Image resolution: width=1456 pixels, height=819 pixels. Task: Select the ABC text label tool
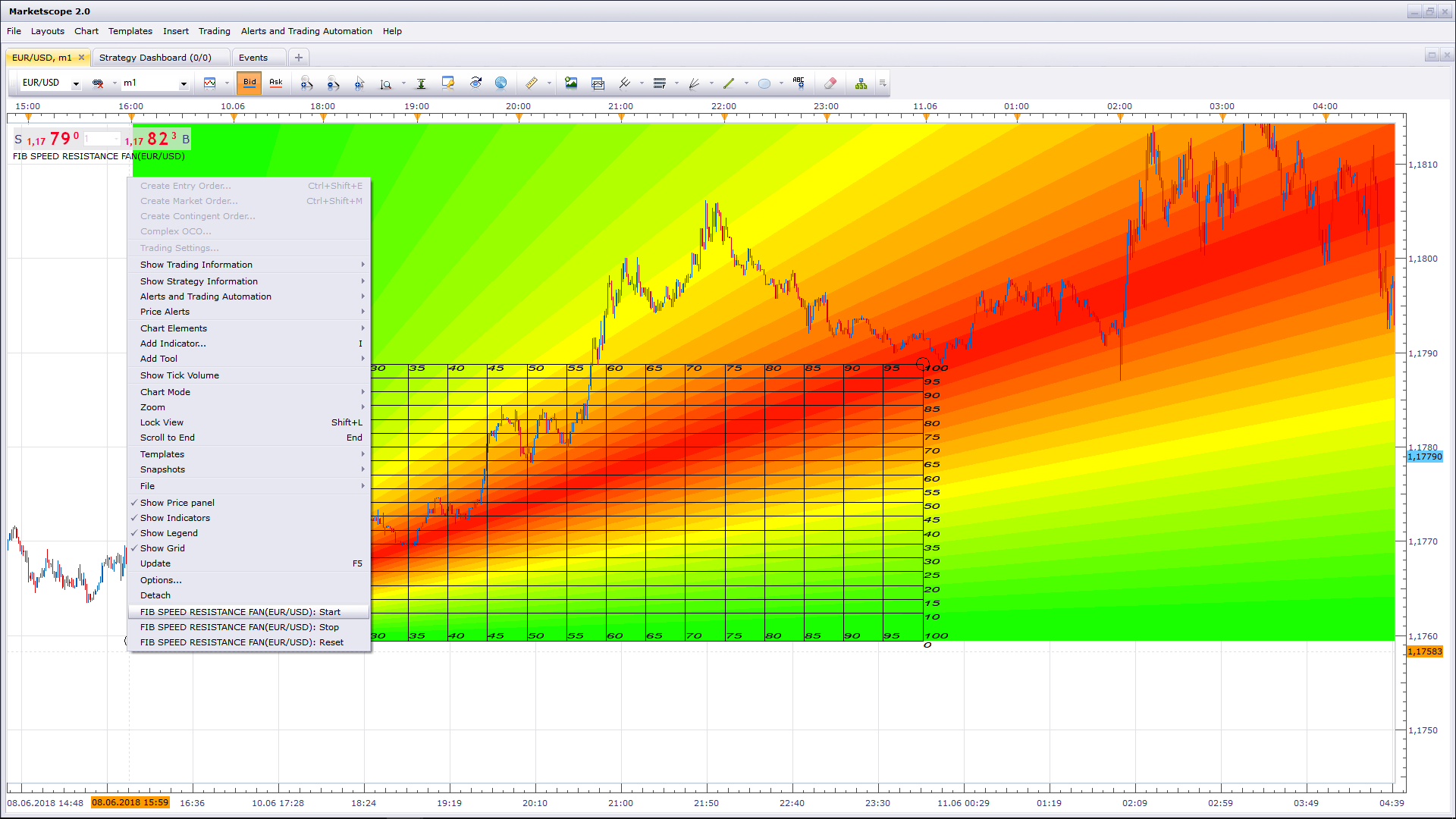(799, 83)
